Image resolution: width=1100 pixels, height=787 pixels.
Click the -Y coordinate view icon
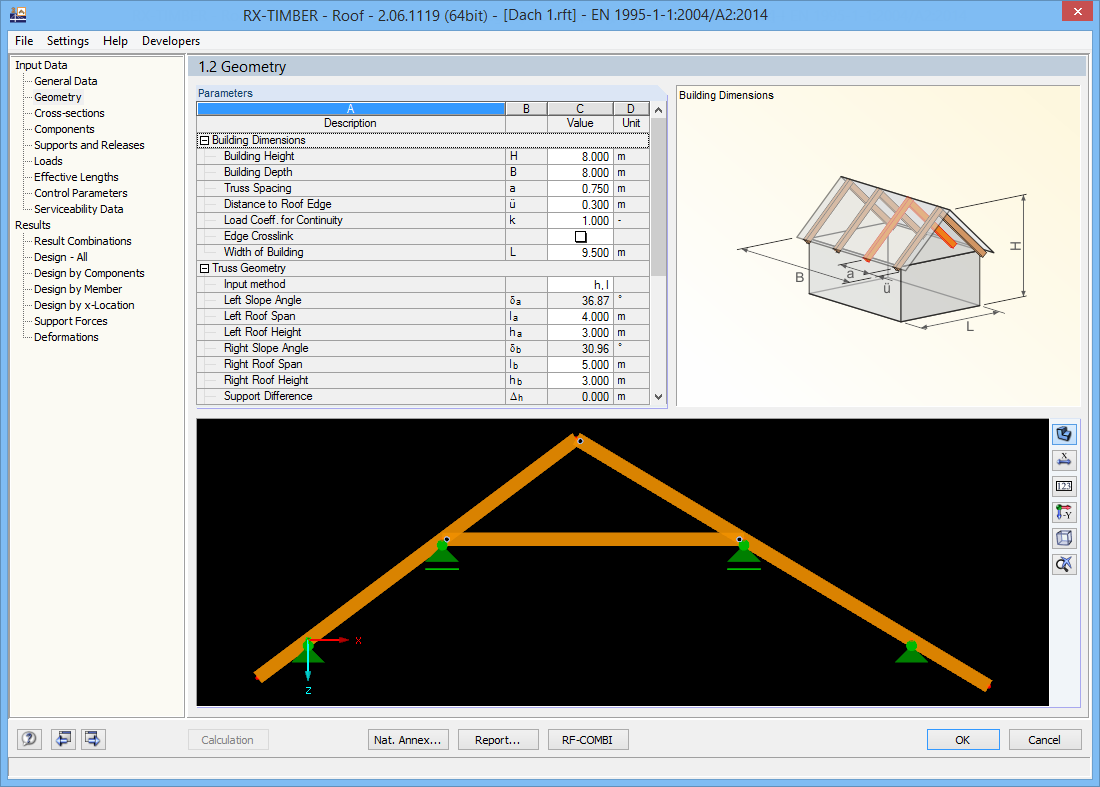(x=1064, y=511)
